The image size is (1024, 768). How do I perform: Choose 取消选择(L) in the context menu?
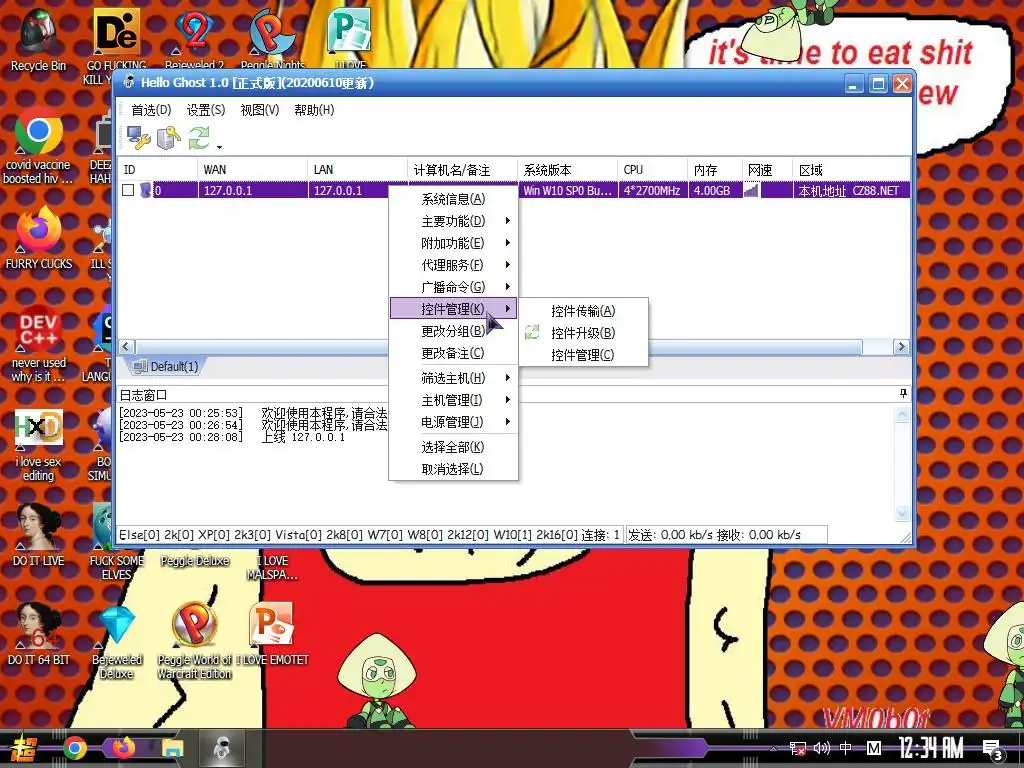(x=453, y=469)
